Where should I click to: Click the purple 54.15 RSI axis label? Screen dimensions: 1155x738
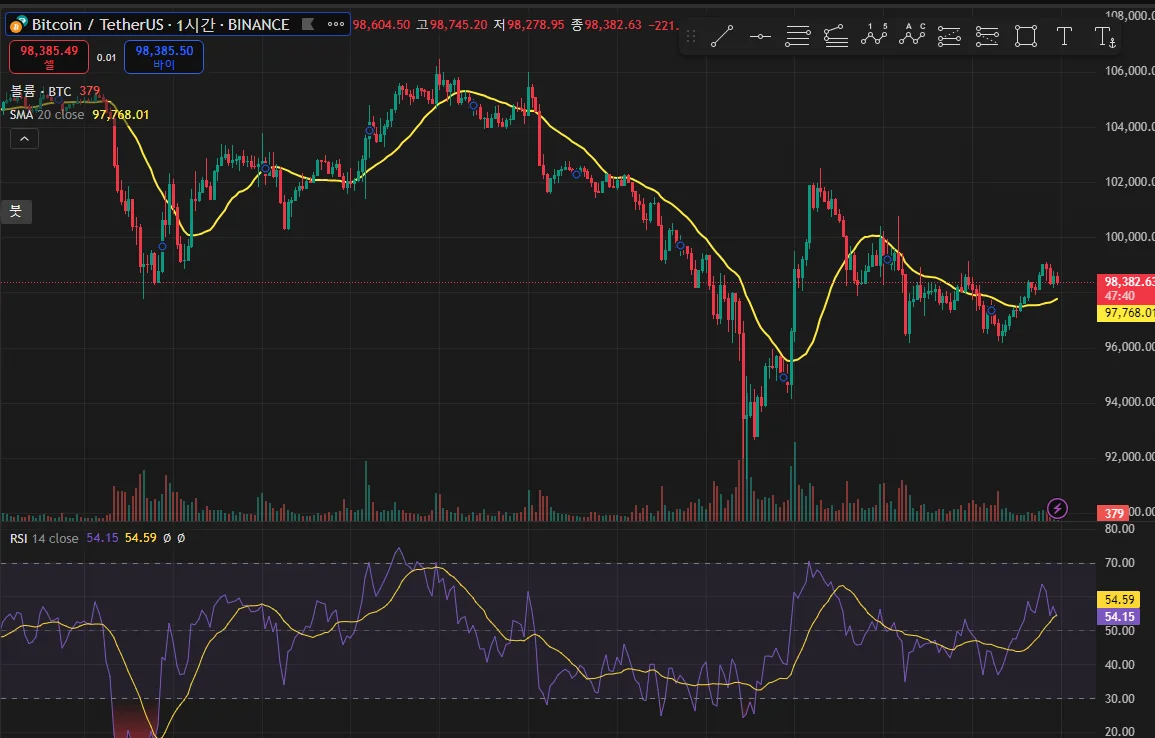pos(1119,616)
